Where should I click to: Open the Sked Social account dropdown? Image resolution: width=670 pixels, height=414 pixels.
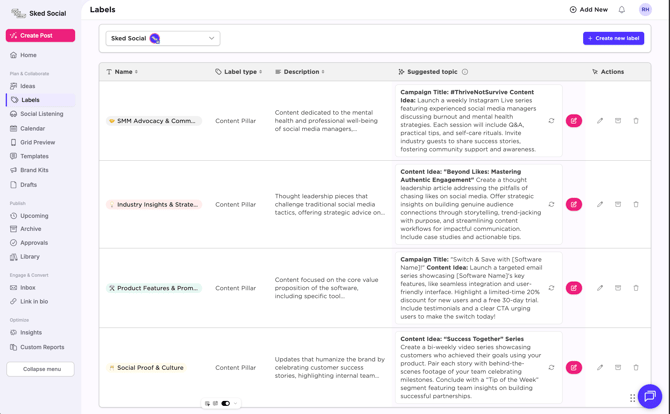point(163,38)
